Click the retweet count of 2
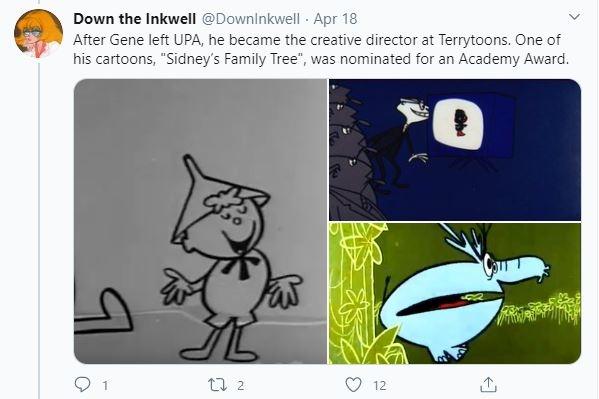Viewport: 599px width, 399px height. (240, 385)
